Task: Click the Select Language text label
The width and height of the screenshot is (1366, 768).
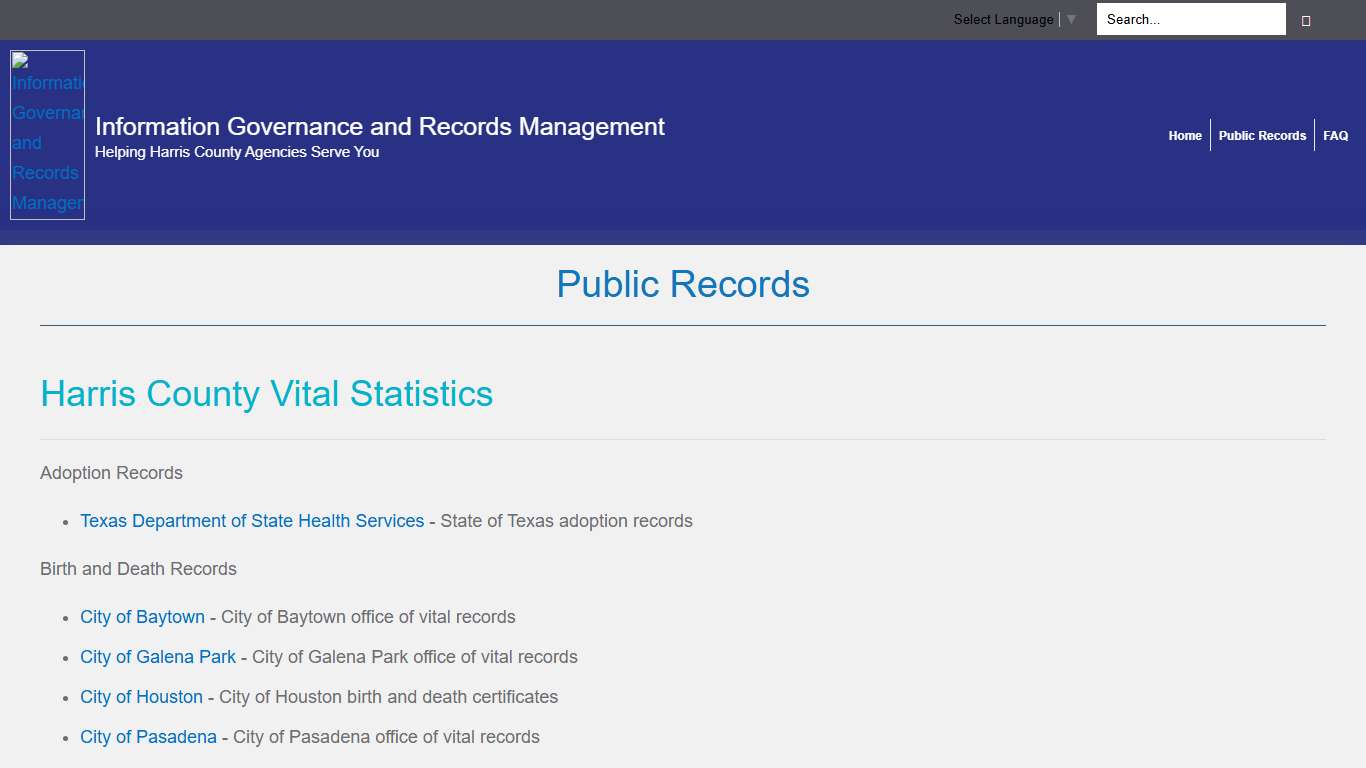Action: click(x=1003, y=19)
